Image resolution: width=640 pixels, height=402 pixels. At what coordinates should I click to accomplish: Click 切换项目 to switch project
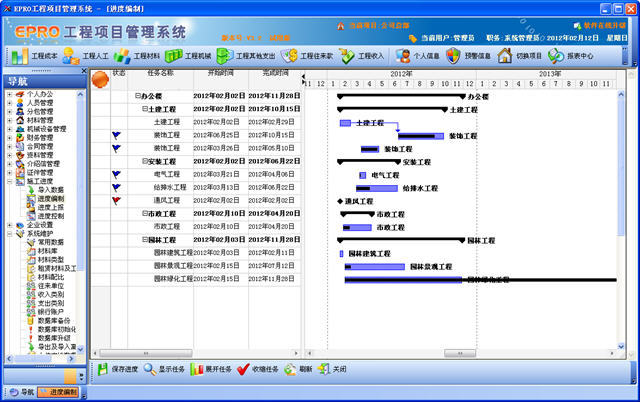520,56
